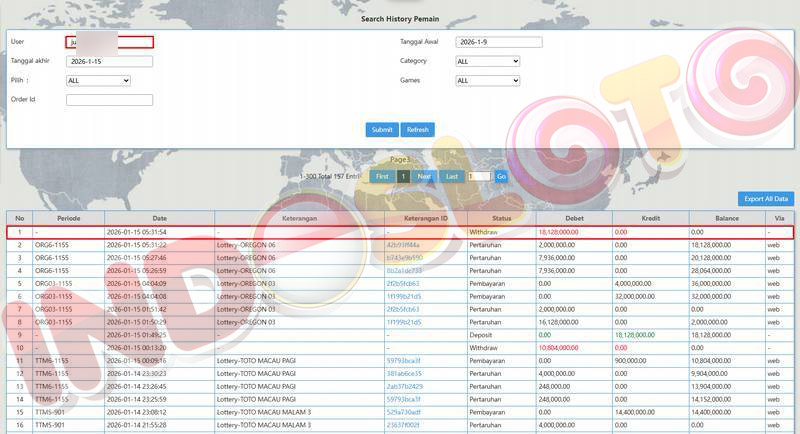Click the Order Id text field
The image size is (800, 434).
(109, 99)
